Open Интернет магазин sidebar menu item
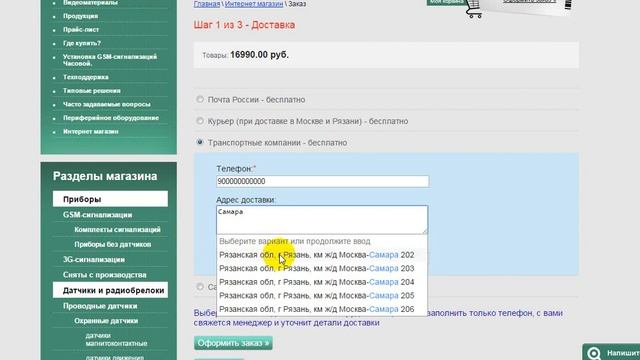The image size is (640, 360). 91,131
